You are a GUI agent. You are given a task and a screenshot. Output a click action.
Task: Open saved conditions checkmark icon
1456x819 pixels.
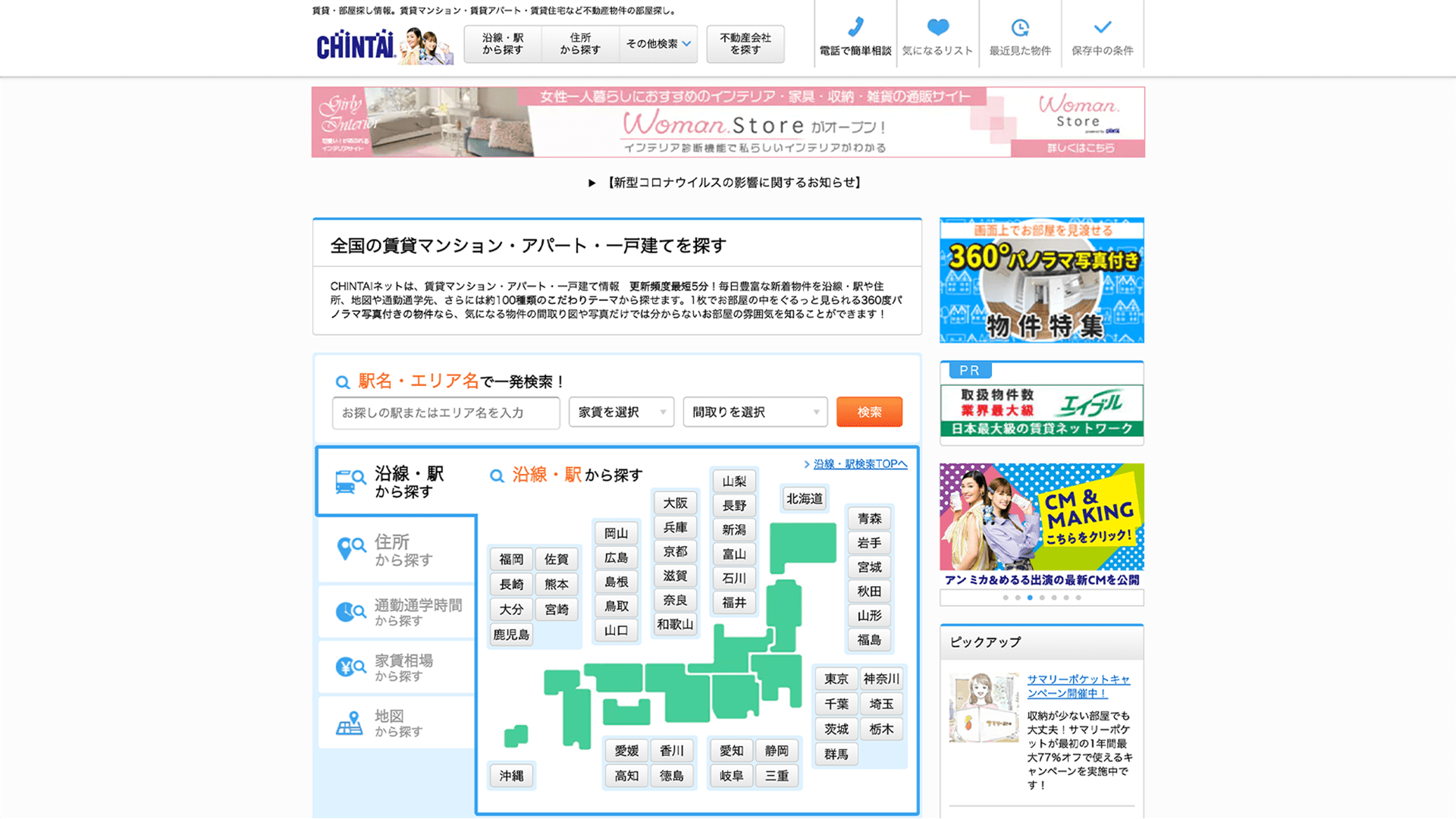(1102, 27)
